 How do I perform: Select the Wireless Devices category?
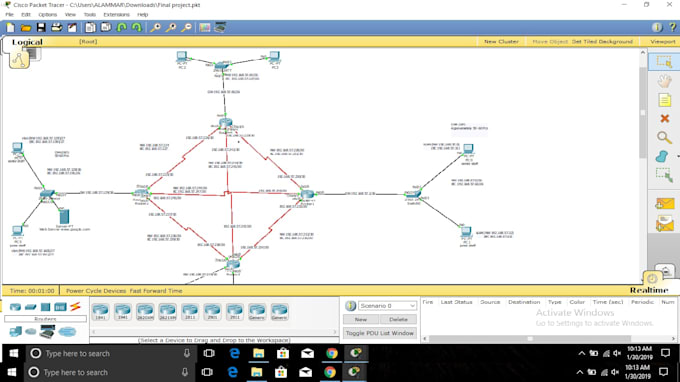[x=60, y=307]
